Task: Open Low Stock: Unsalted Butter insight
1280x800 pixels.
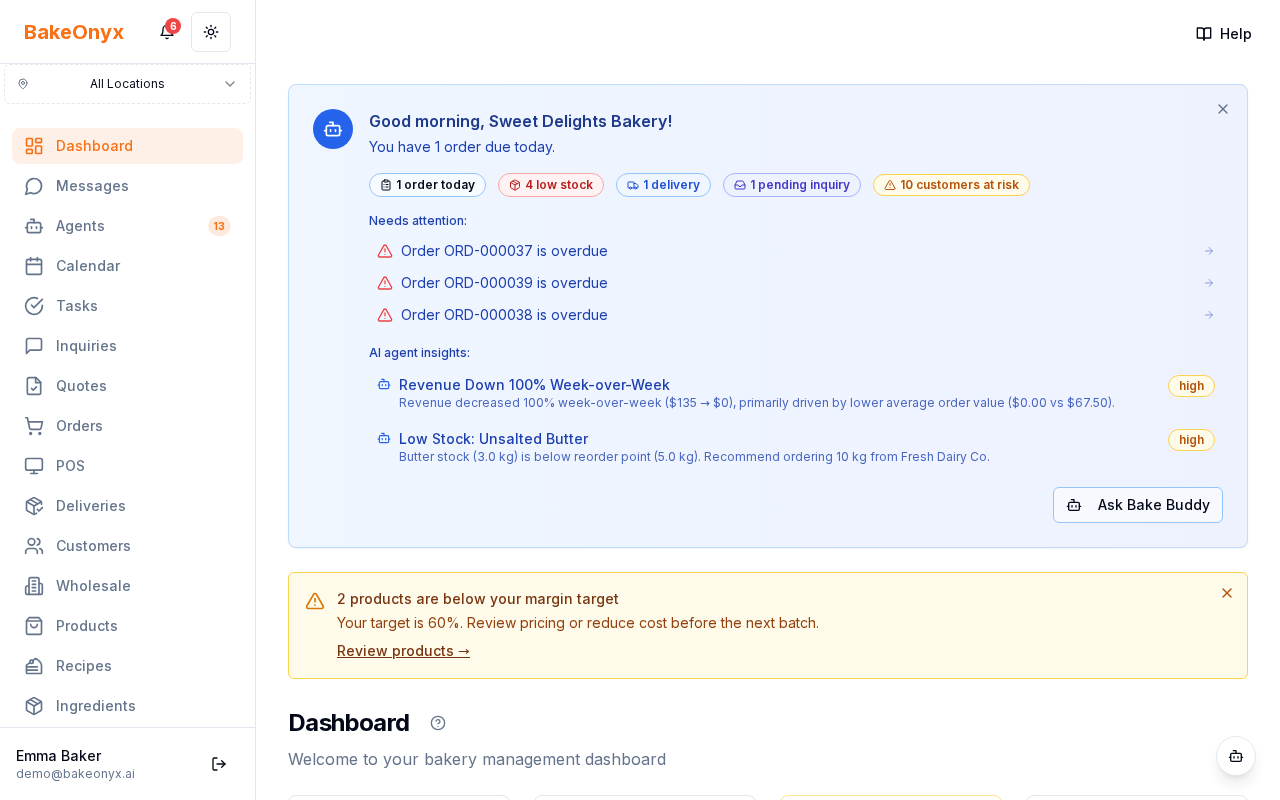Action: click(796, 447)
